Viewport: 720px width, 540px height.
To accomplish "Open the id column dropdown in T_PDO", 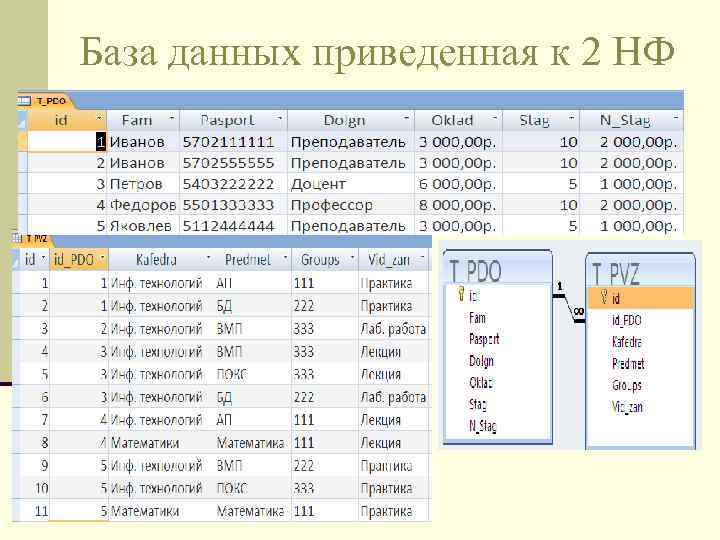I will (x=99, y=118).
